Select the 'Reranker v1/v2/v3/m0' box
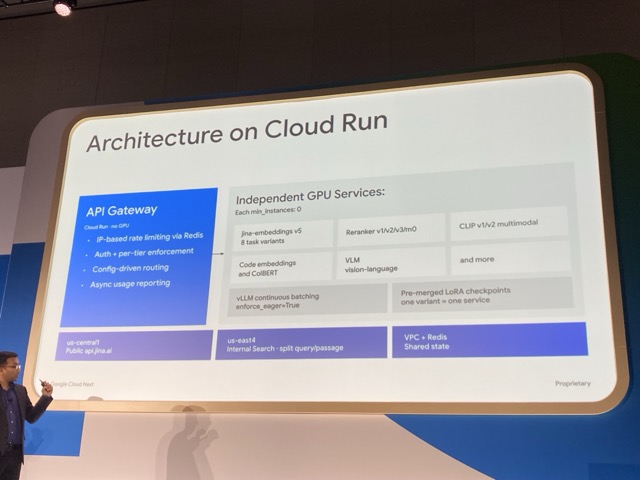Screen dimensions: 640x480 (391, 231)
